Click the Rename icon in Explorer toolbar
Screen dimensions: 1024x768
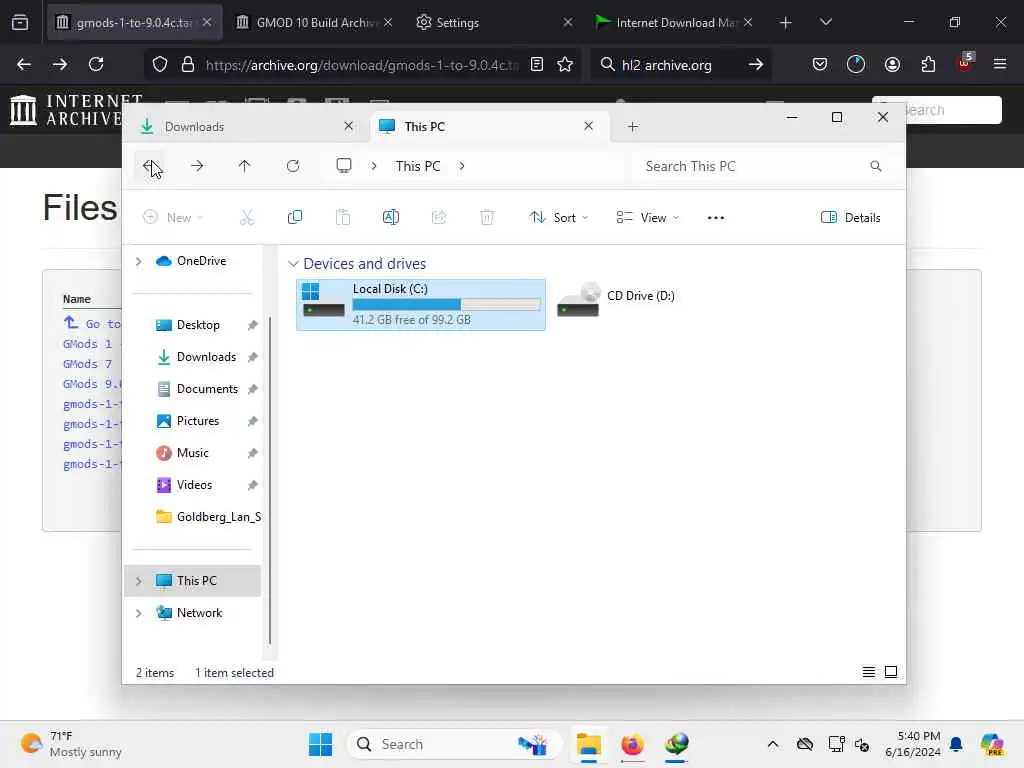391,217
